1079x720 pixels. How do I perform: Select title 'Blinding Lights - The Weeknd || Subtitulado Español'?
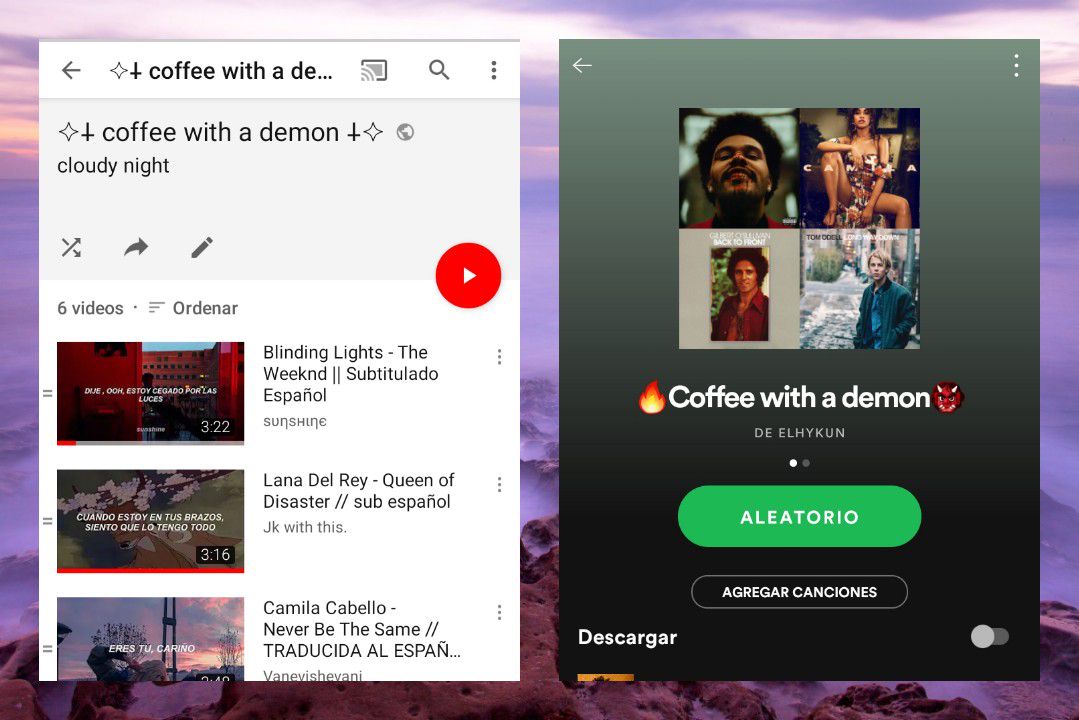pyautogui.click(x=350, y=374)
